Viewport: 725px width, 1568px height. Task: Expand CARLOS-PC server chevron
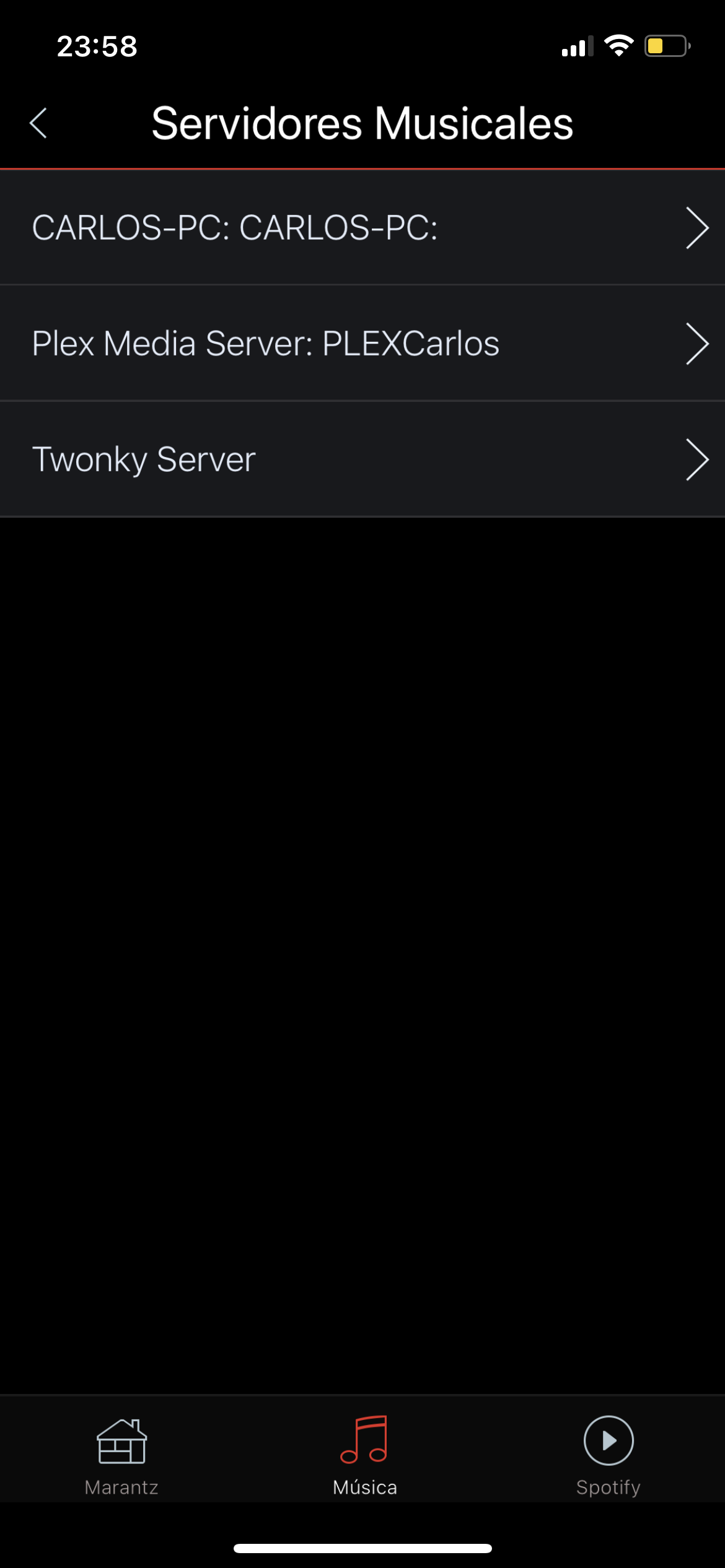point(697,229)
